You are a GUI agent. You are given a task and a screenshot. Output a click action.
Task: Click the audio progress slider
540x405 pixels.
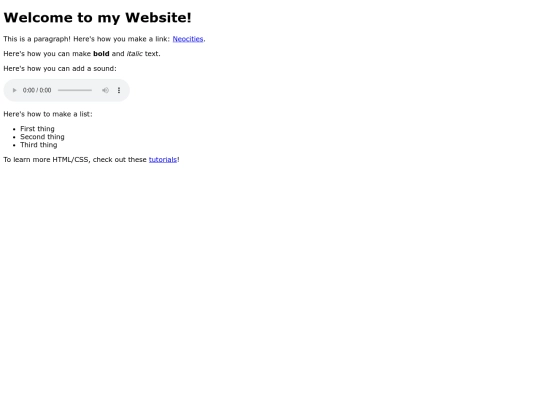(x=75, y=90)
